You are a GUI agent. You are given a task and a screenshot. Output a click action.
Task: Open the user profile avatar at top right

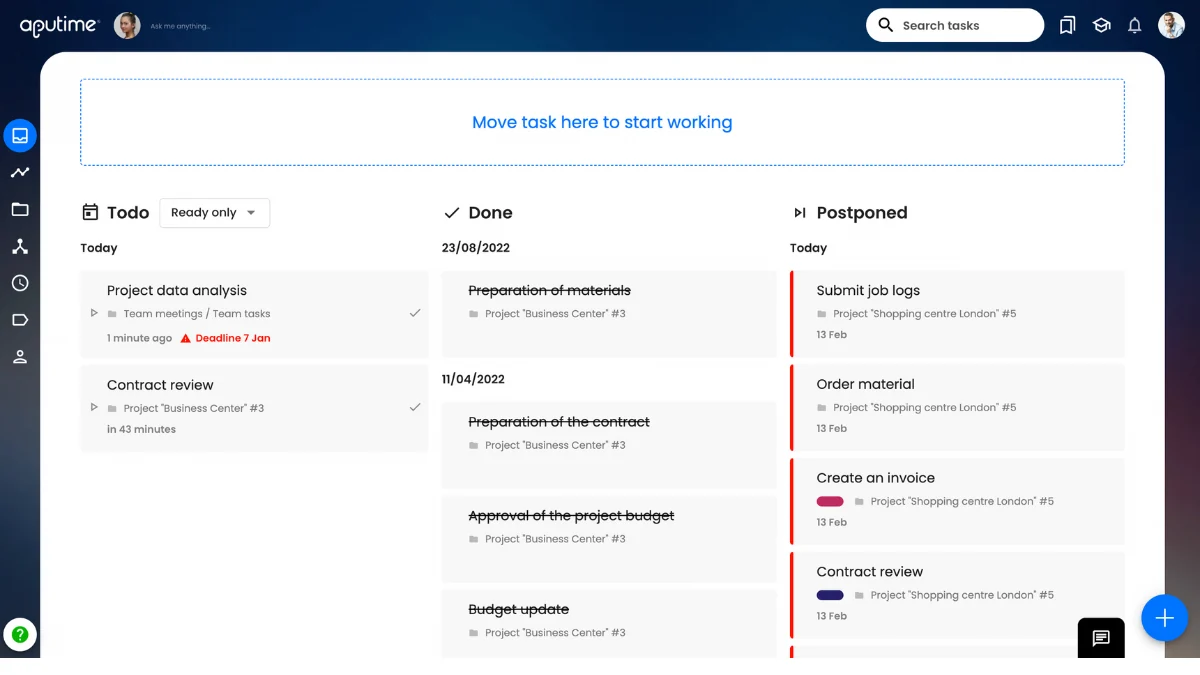tap(1171, 25)
